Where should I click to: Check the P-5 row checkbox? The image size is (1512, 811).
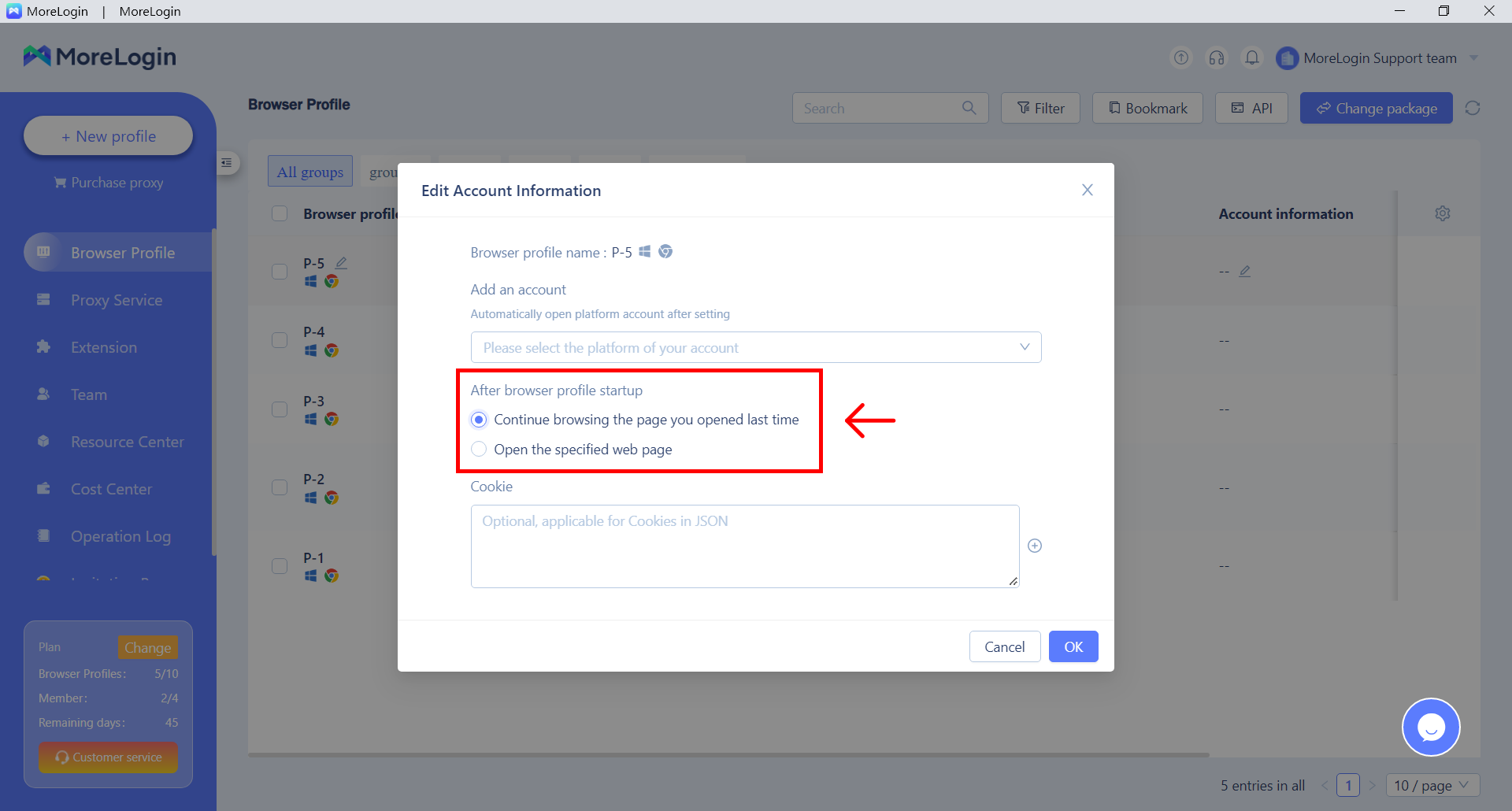click(x=280, y=272)
